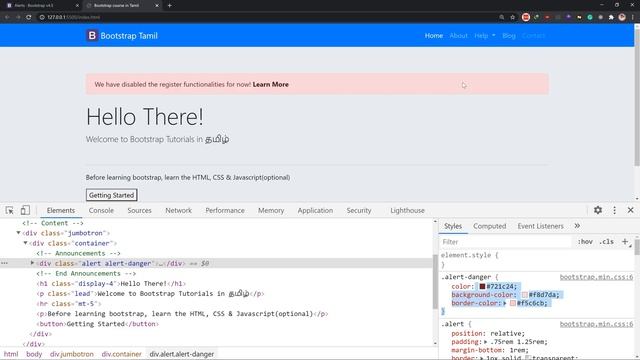Expand the padding shorthand triangle

(x=485, y=342)
